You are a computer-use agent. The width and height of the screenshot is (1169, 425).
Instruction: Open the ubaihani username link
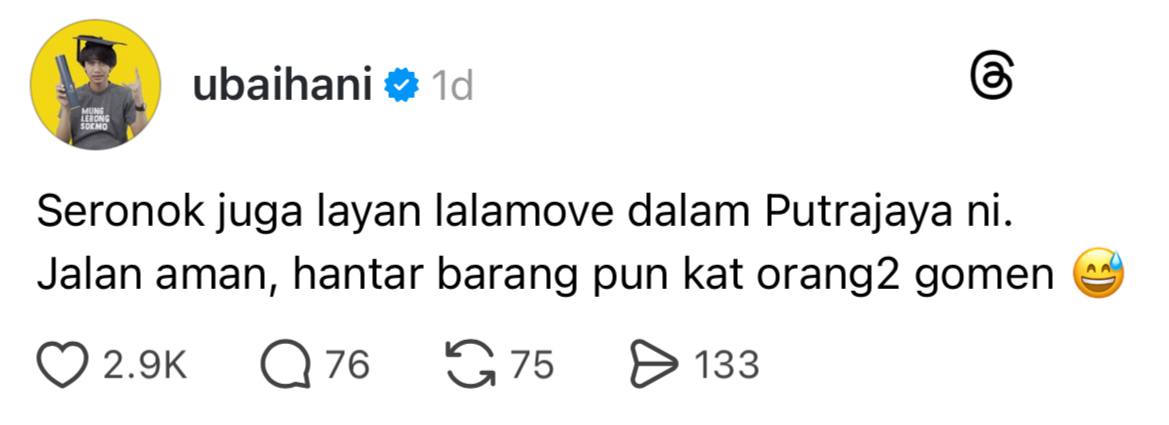(x=283, y=87)
